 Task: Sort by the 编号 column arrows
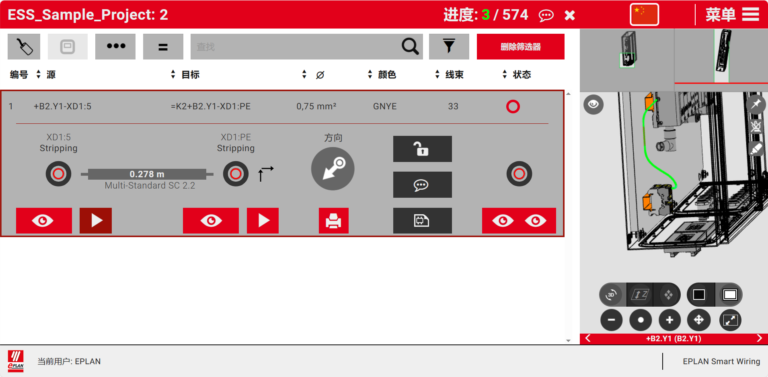38,74
